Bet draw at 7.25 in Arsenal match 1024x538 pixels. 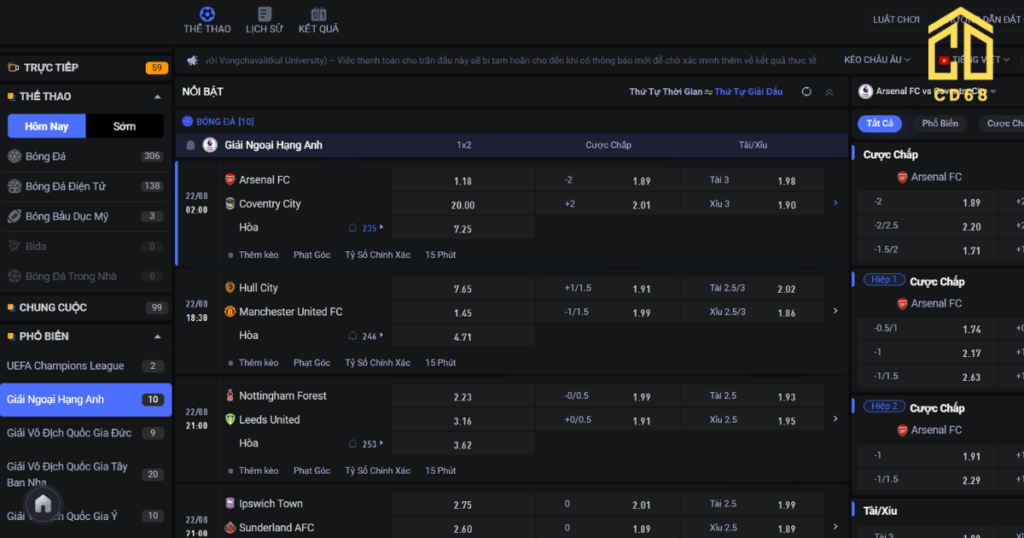coord(463,229)
